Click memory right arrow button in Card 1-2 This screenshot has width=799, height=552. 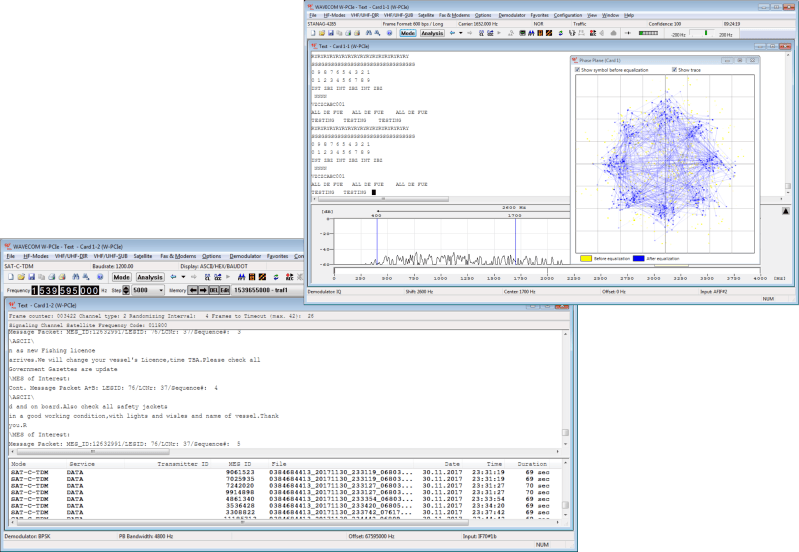(203, 290)
